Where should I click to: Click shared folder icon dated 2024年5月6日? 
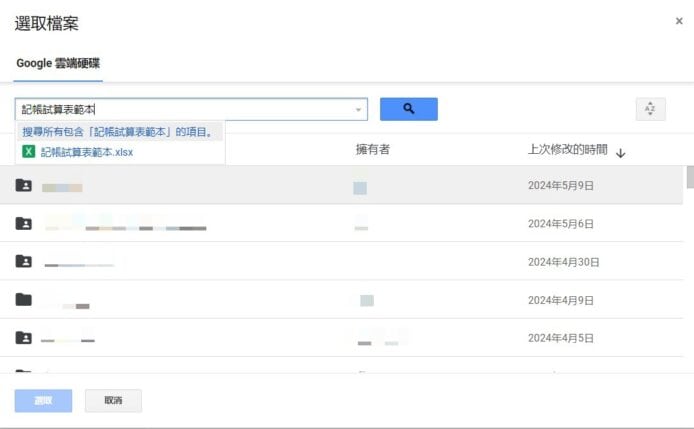[x=23, y=224]
